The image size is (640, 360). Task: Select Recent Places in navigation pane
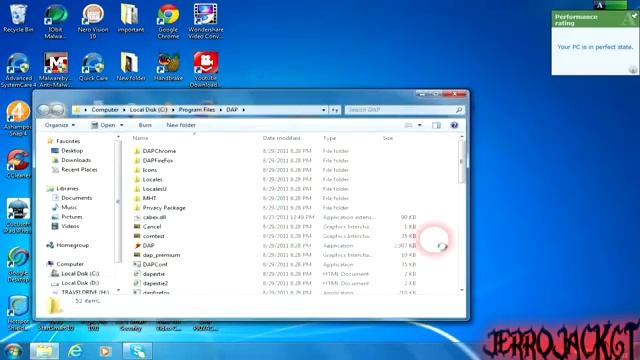point(75,169)
